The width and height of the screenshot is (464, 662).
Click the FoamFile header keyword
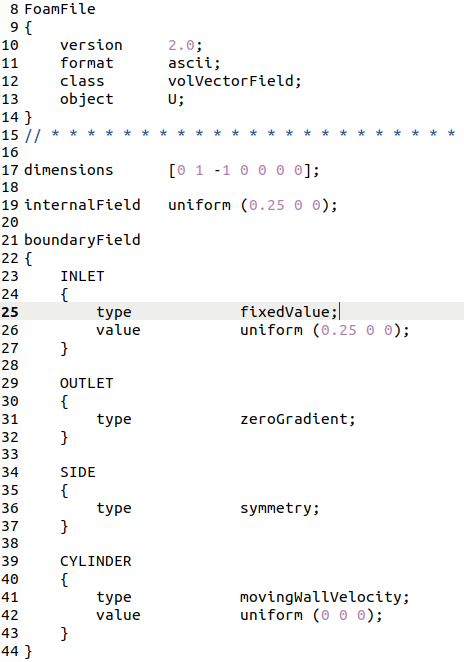click(x=60, y=9)
